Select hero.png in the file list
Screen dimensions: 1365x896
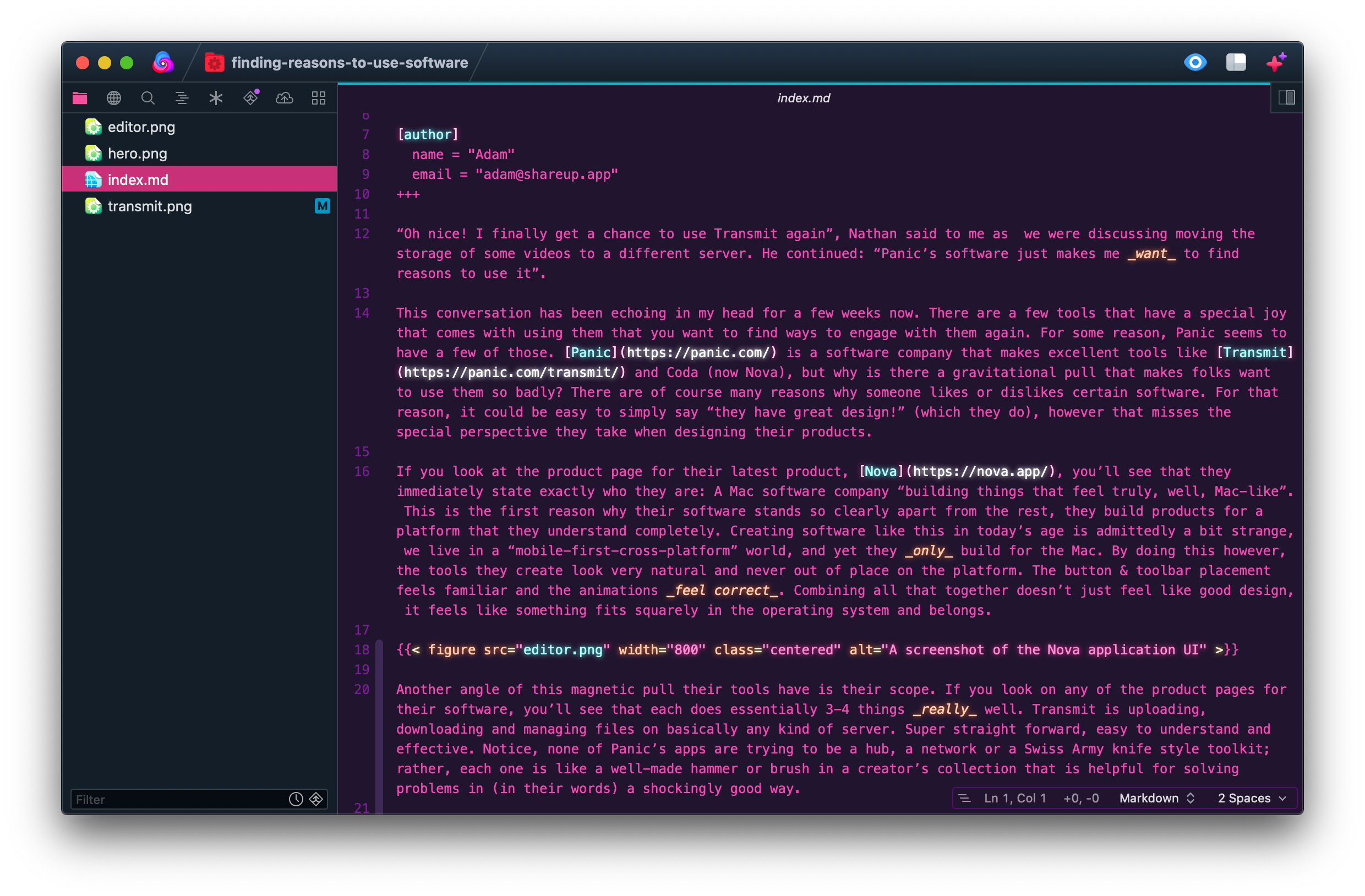click(200, 153)
